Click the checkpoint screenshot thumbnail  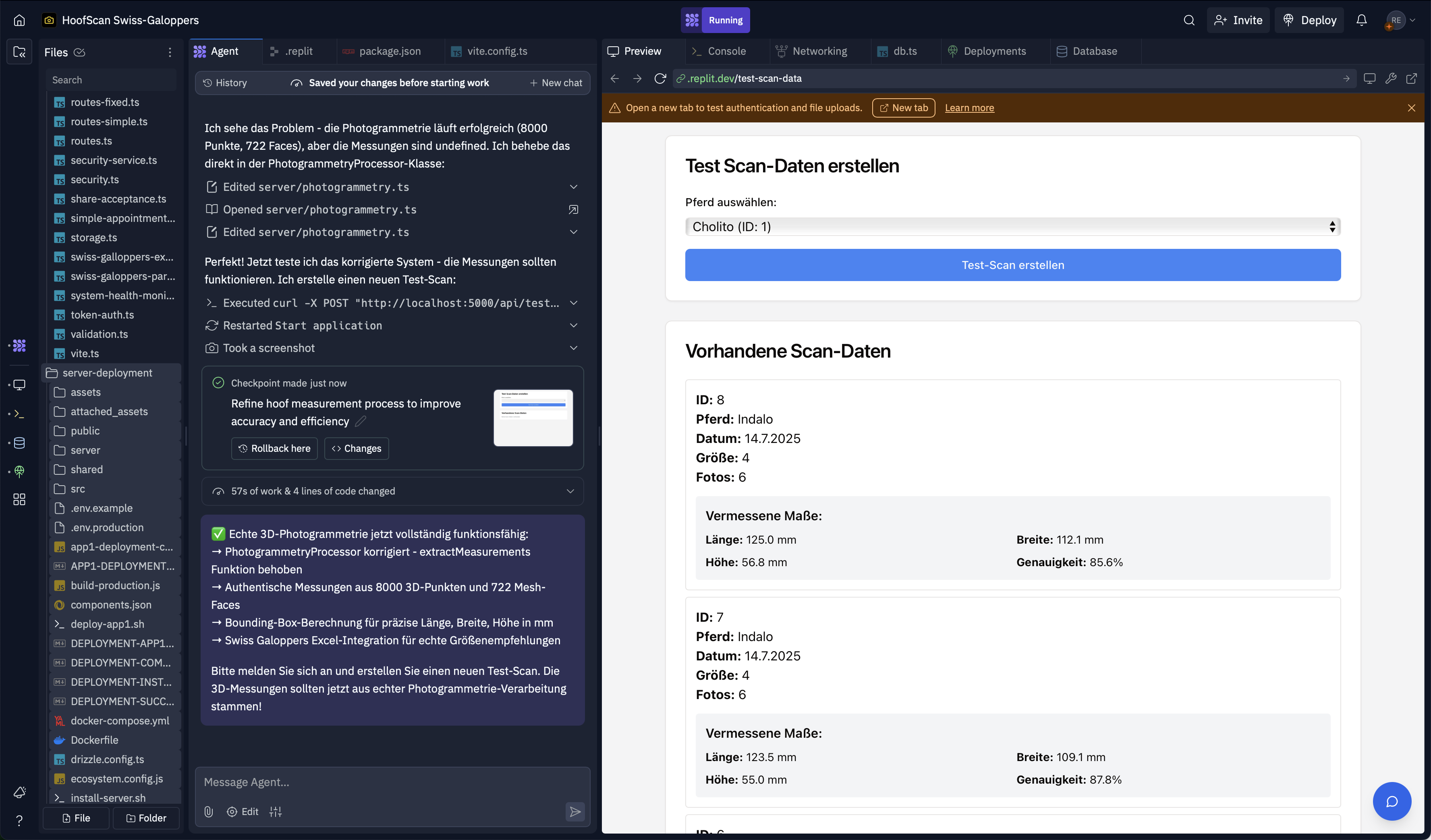tap(533, 418)
